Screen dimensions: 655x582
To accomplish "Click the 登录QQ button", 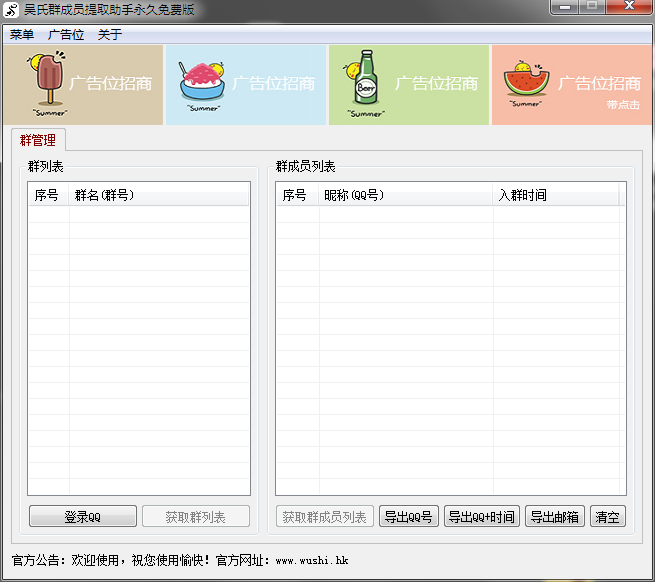I will [83, 516].
